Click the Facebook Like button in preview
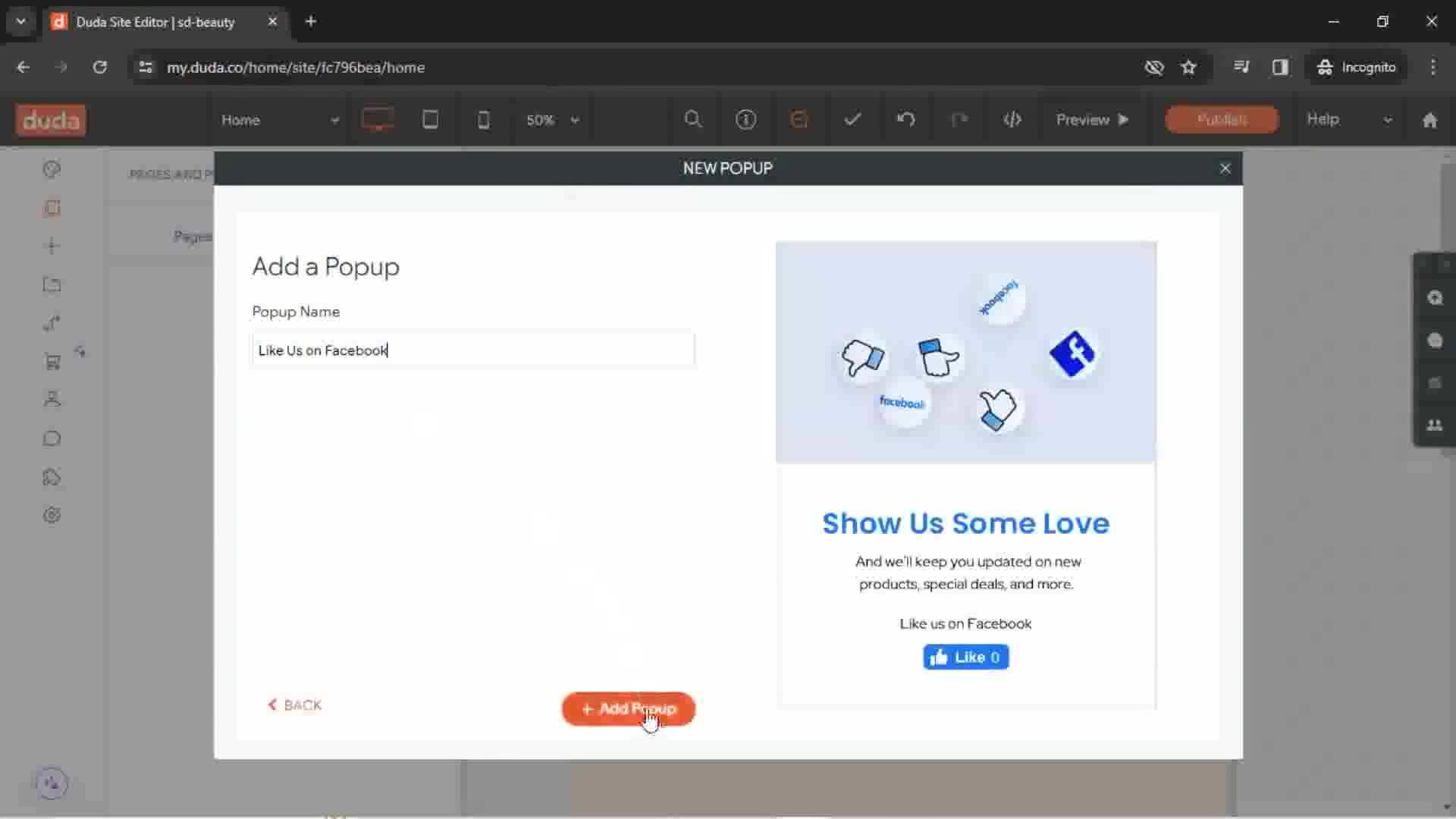 [x=965, y=657]
